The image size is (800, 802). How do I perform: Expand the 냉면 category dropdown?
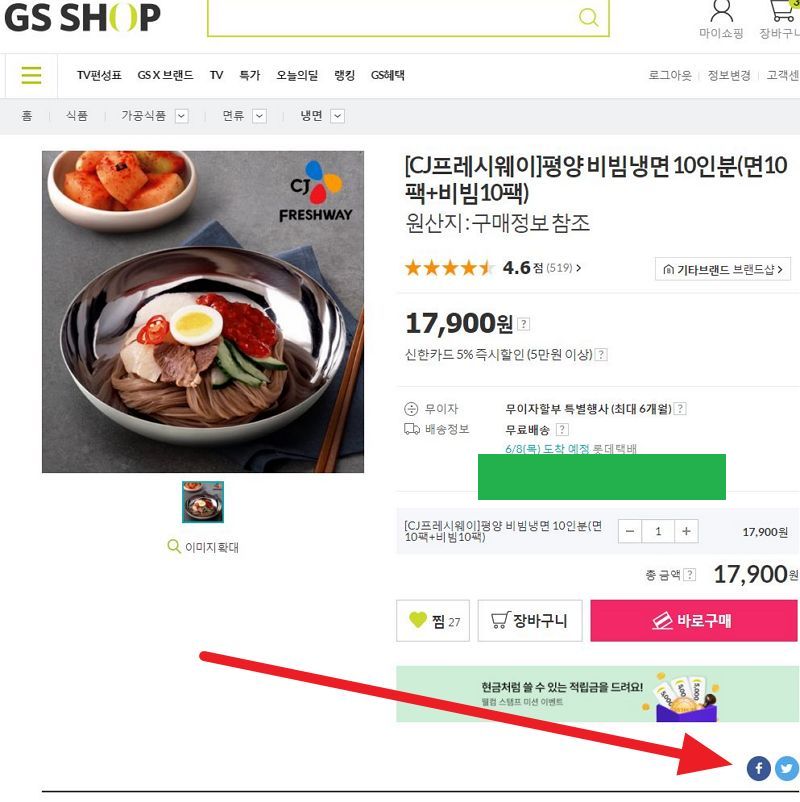coord(337,116)
